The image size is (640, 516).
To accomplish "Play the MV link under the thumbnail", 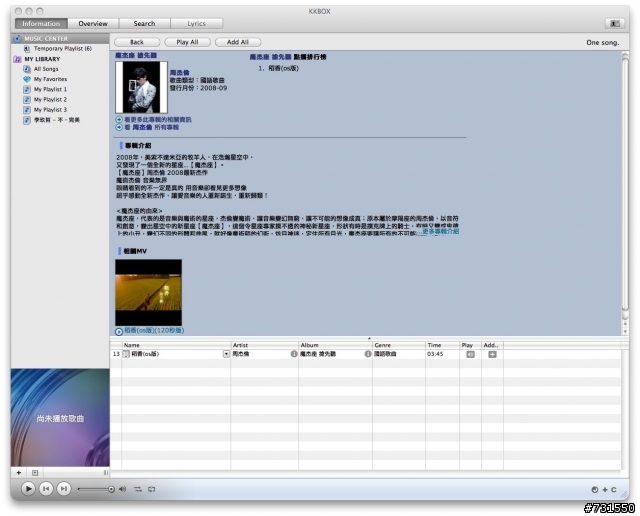I will pos(154,330).
